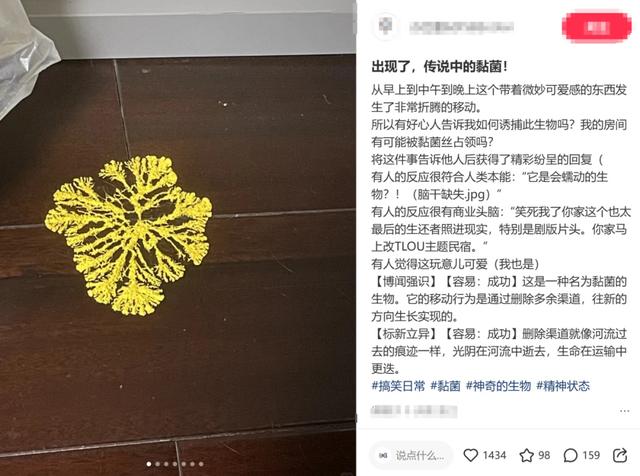Like the post with the heart icon
This screenshot has width=640, height=476.
click(471, 455)
